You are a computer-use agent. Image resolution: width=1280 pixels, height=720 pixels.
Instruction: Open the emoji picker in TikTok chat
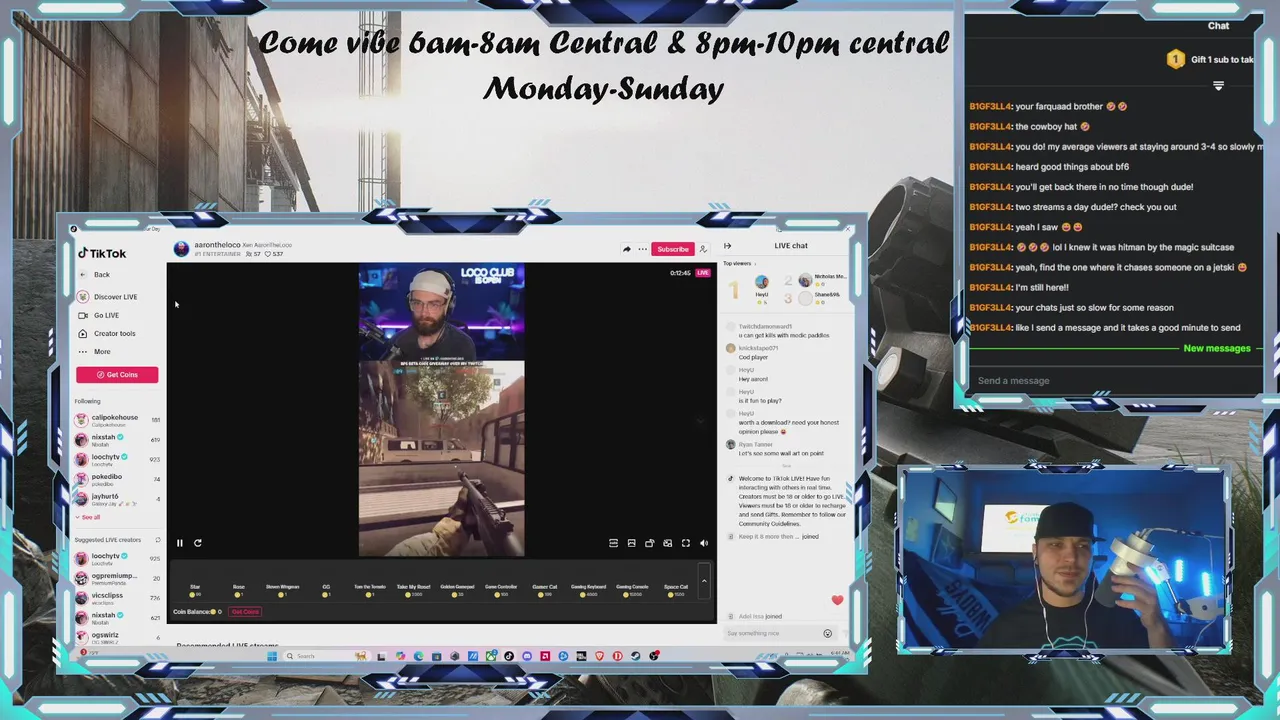pyautogui.click(x=827, y=634)
